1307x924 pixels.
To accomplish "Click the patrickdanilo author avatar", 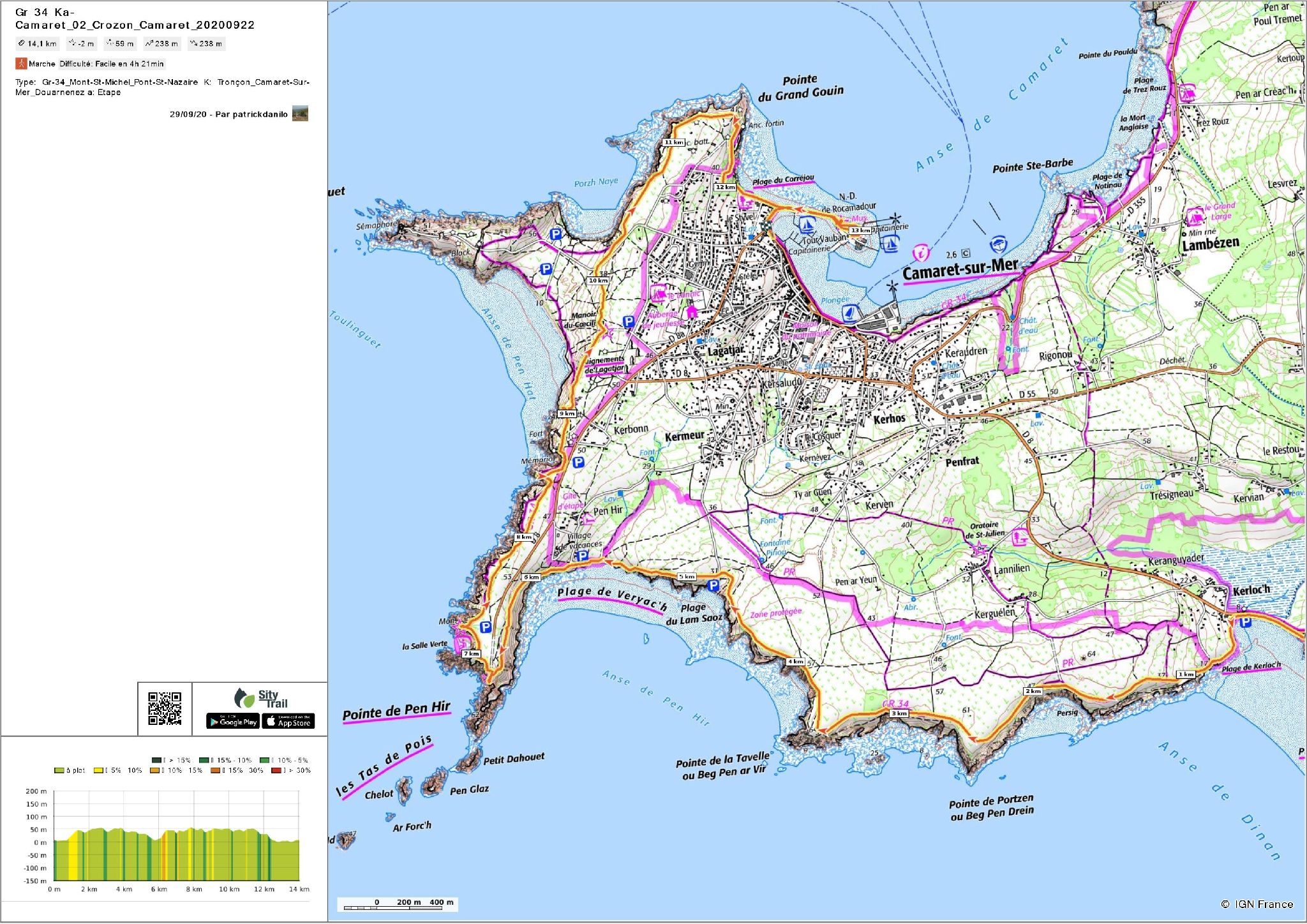I will click(300, 114).
